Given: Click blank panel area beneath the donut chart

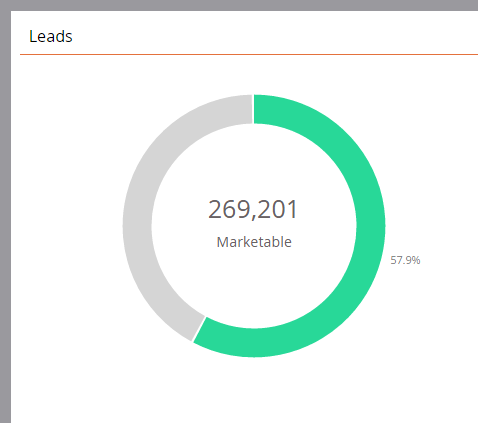Looking at the screenshot, I should [254, 390].
